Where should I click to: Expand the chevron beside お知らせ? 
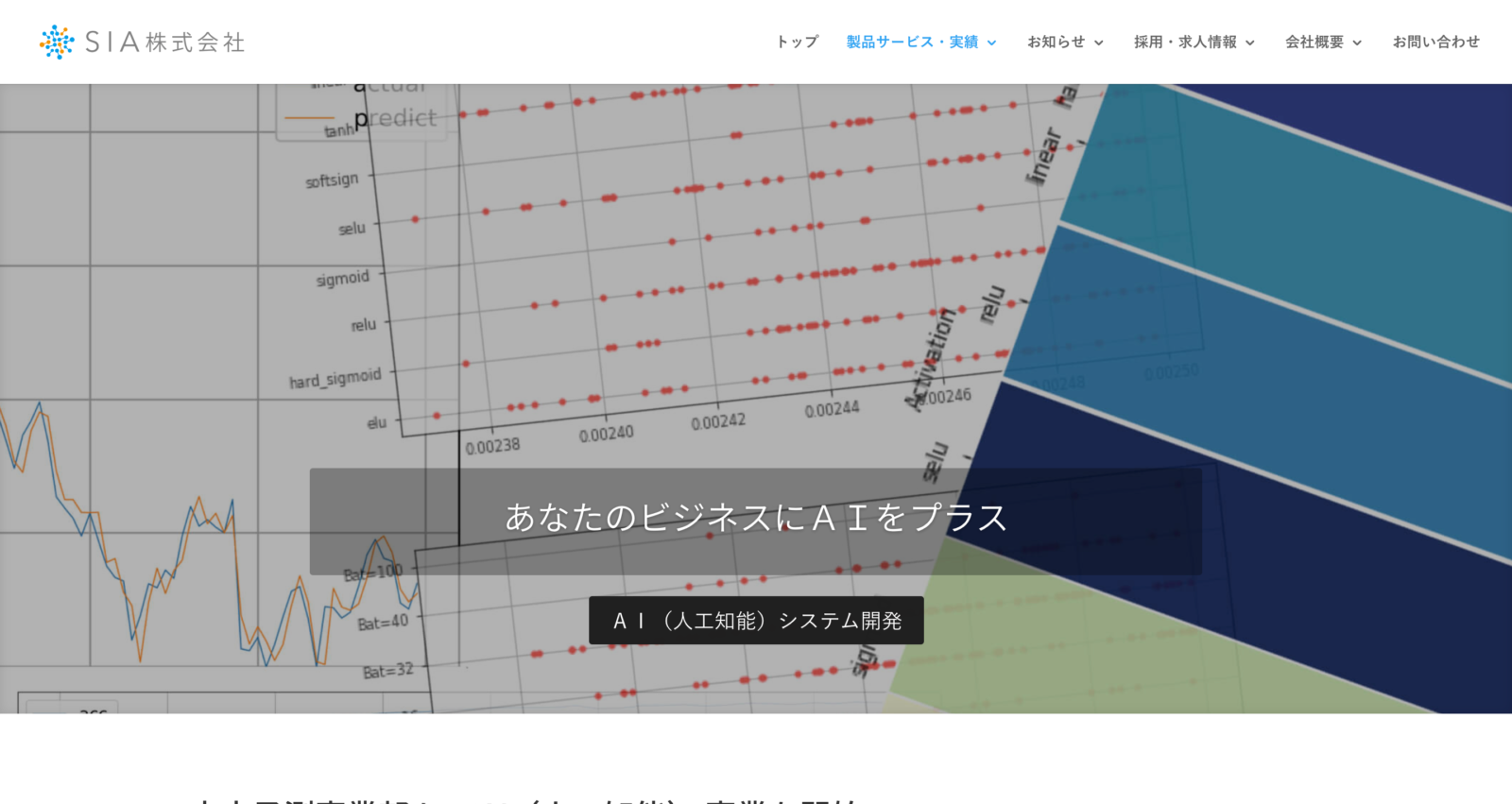click(x=1099, y=43)
